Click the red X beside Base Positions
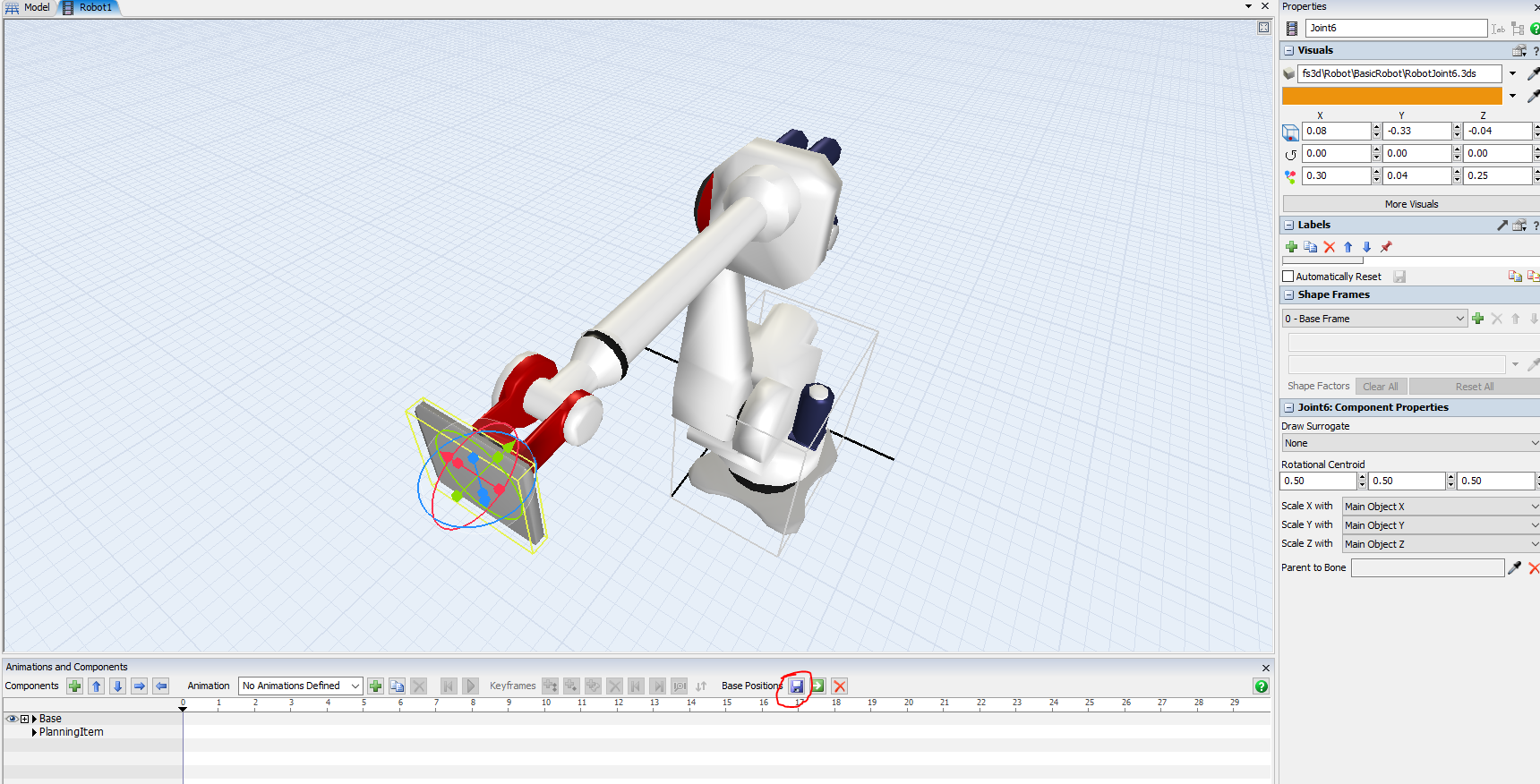Viewport: 1540px width, 784px height. click(839, 686)
